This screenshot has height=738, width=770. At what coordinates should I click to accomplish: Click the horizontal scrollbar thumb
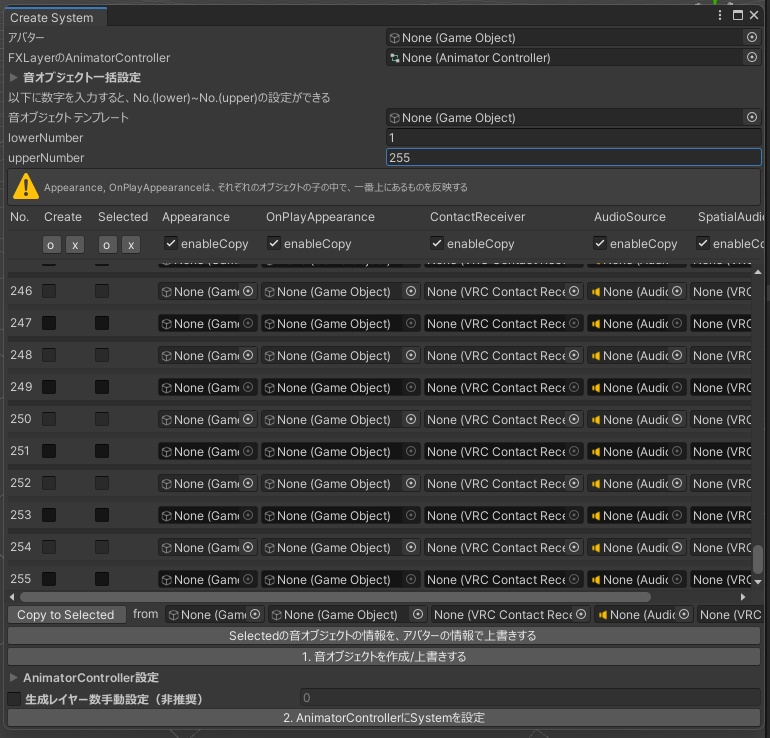(335, 597)
